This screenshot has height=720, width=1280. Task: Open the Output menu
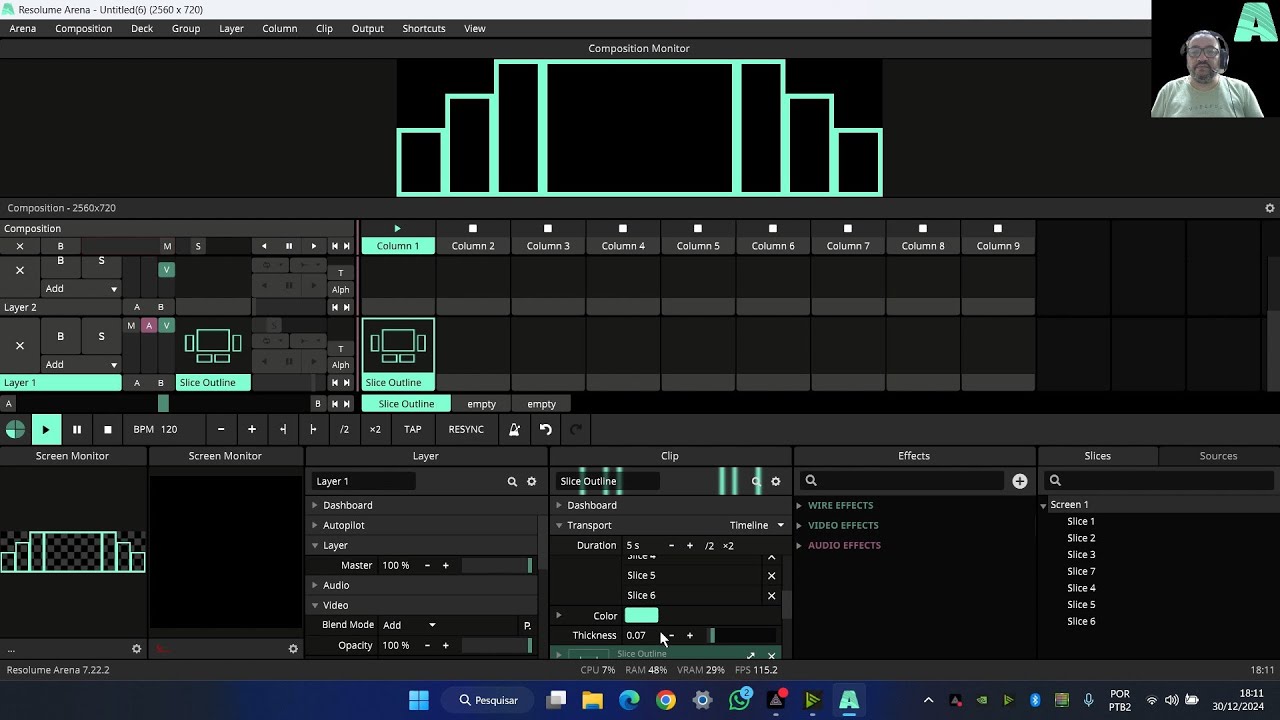[x=367, y=28]
